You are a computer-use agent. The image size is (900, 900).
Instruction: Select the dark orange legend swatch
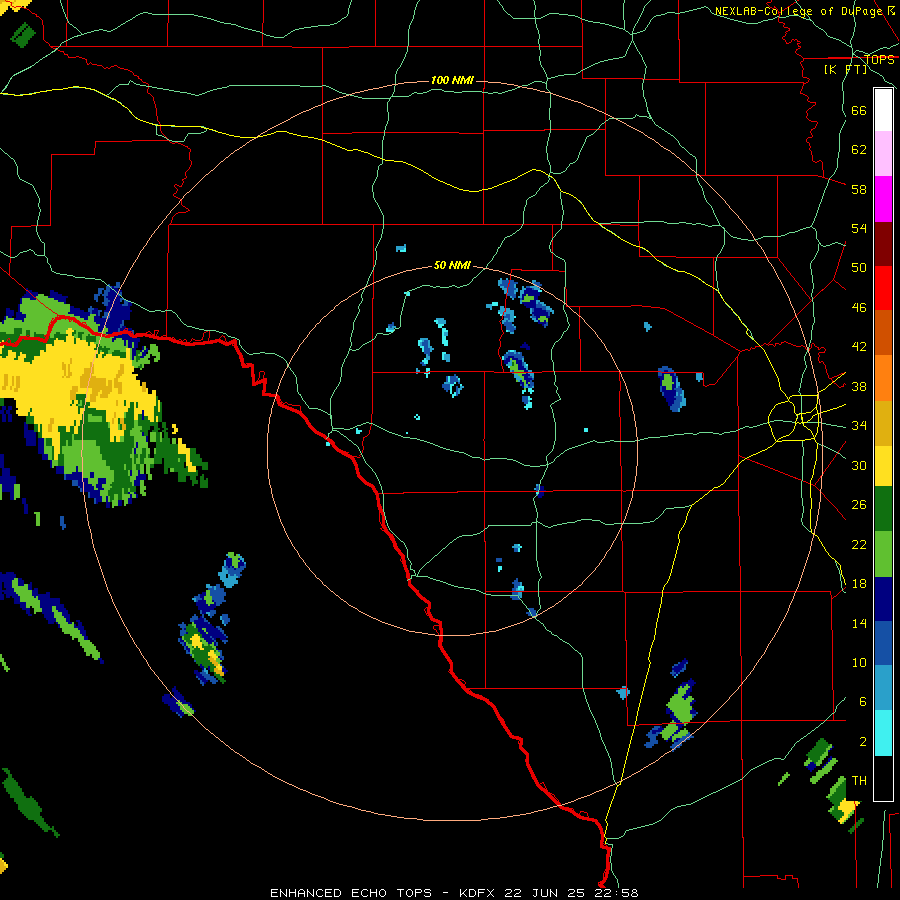(x=883, y=333)
